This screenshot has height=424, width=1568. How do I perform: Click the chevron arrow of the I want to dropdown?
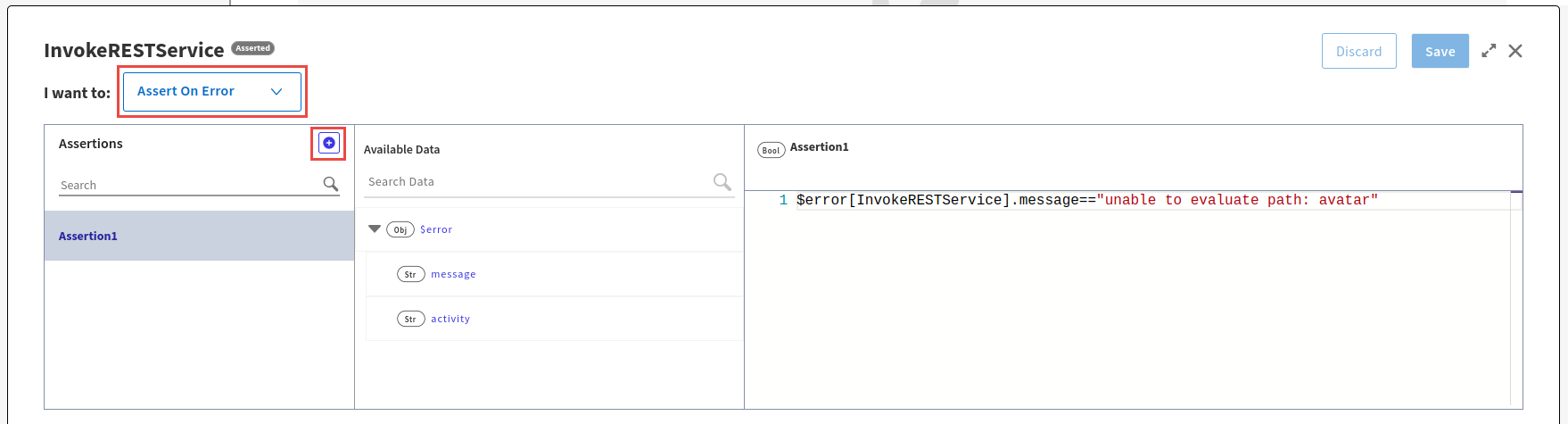[276, 92]
